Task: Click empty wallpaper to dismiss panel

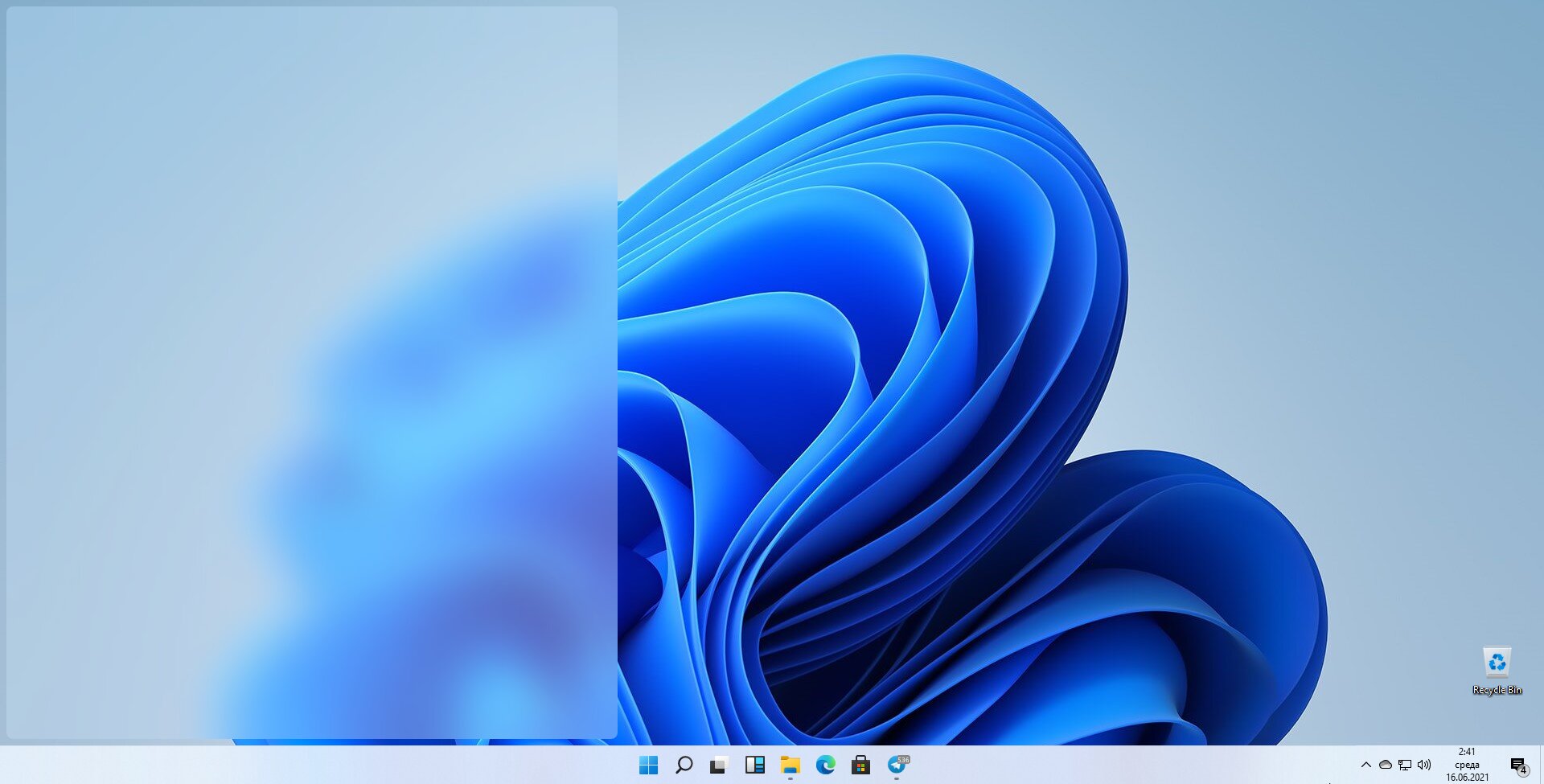Action: 1327,241
